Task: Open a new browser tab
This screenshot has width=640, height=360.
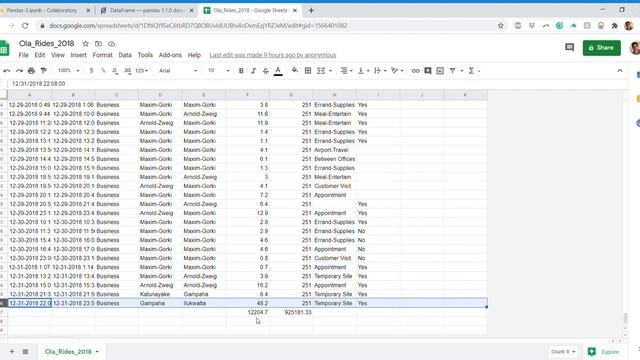Action: [x=311, y=10]
